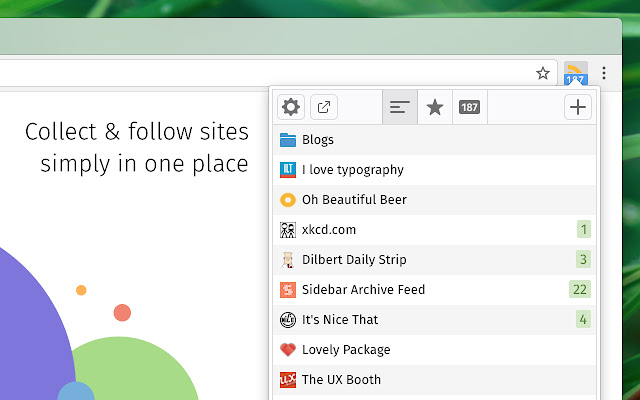Click the It's Nice That feed
640x400 pixels.
click(x=340, y=320)
